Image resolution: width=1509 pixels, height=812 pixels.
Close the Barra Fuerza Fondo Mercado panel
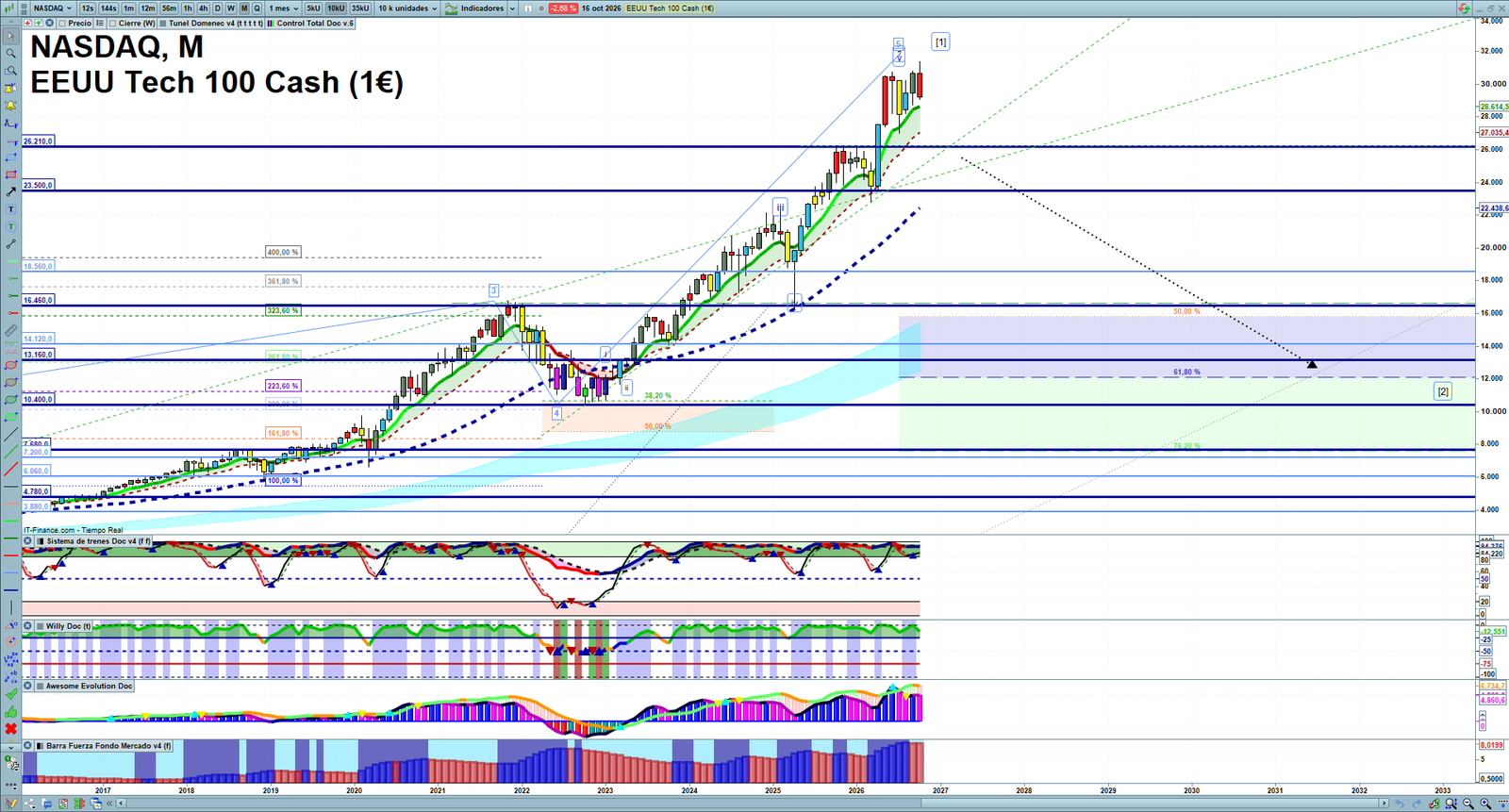pos(28,745)
